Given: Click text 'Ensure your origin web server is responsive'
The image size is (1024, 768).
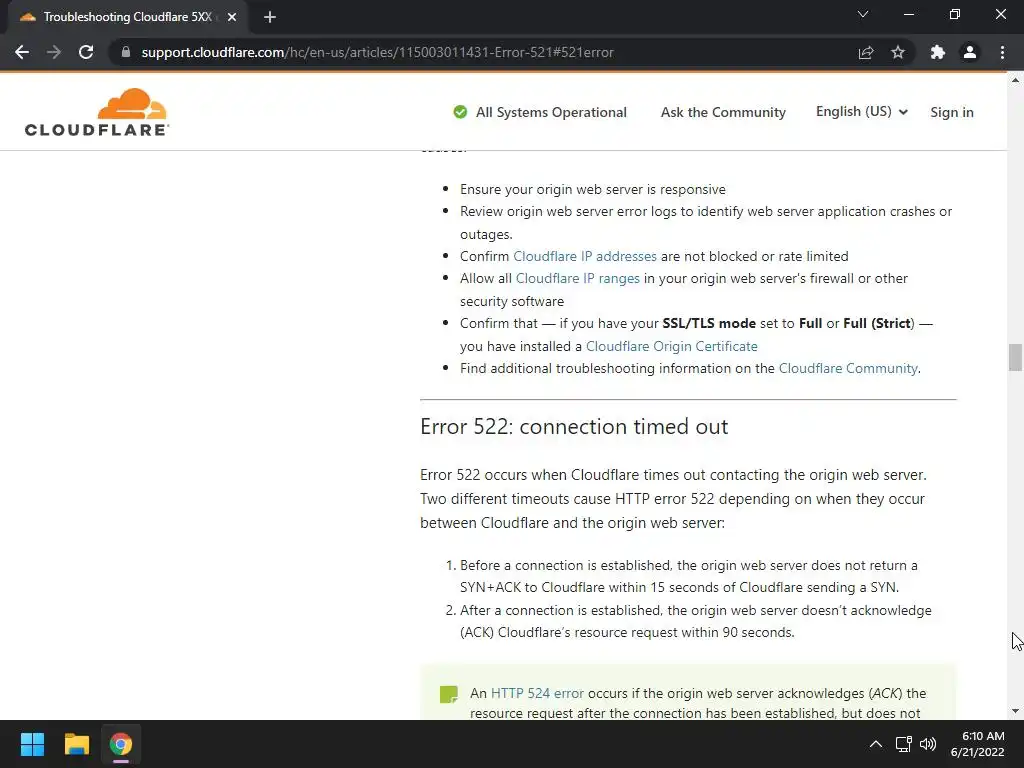Looking at the screenshot, I should 592,189.
